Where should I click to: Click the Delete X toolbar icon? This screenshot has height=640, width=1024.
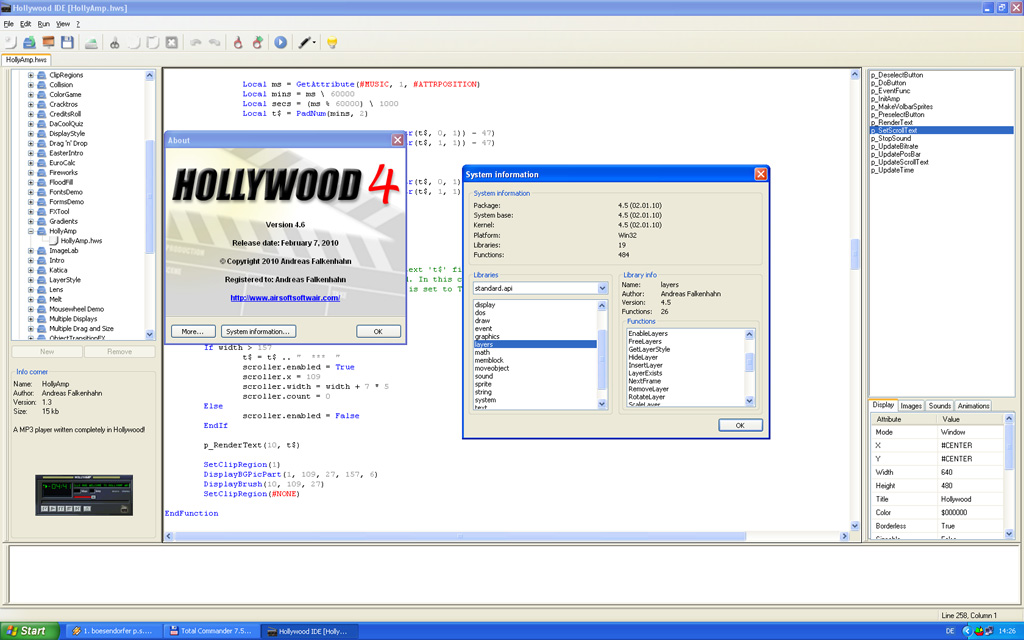point(172,42)
